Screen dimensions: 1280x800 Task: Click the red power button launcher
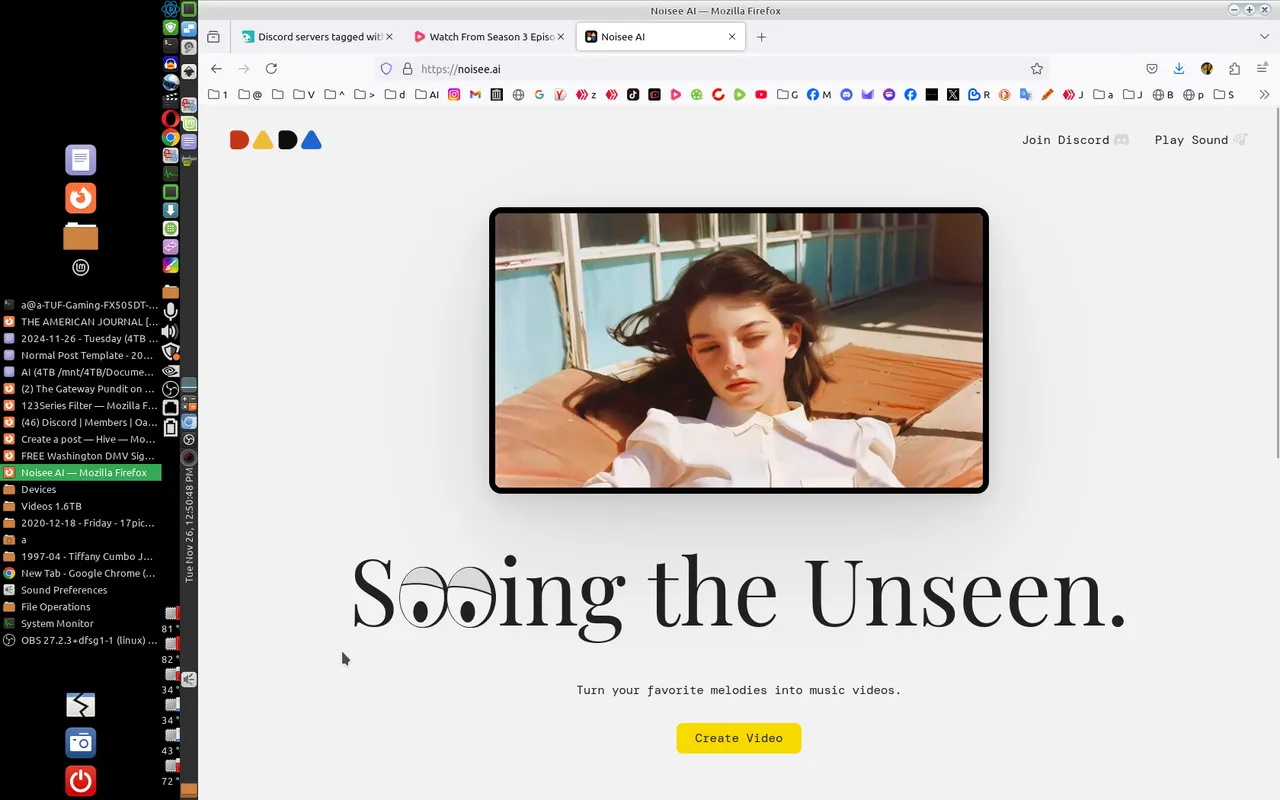point(81,781)
